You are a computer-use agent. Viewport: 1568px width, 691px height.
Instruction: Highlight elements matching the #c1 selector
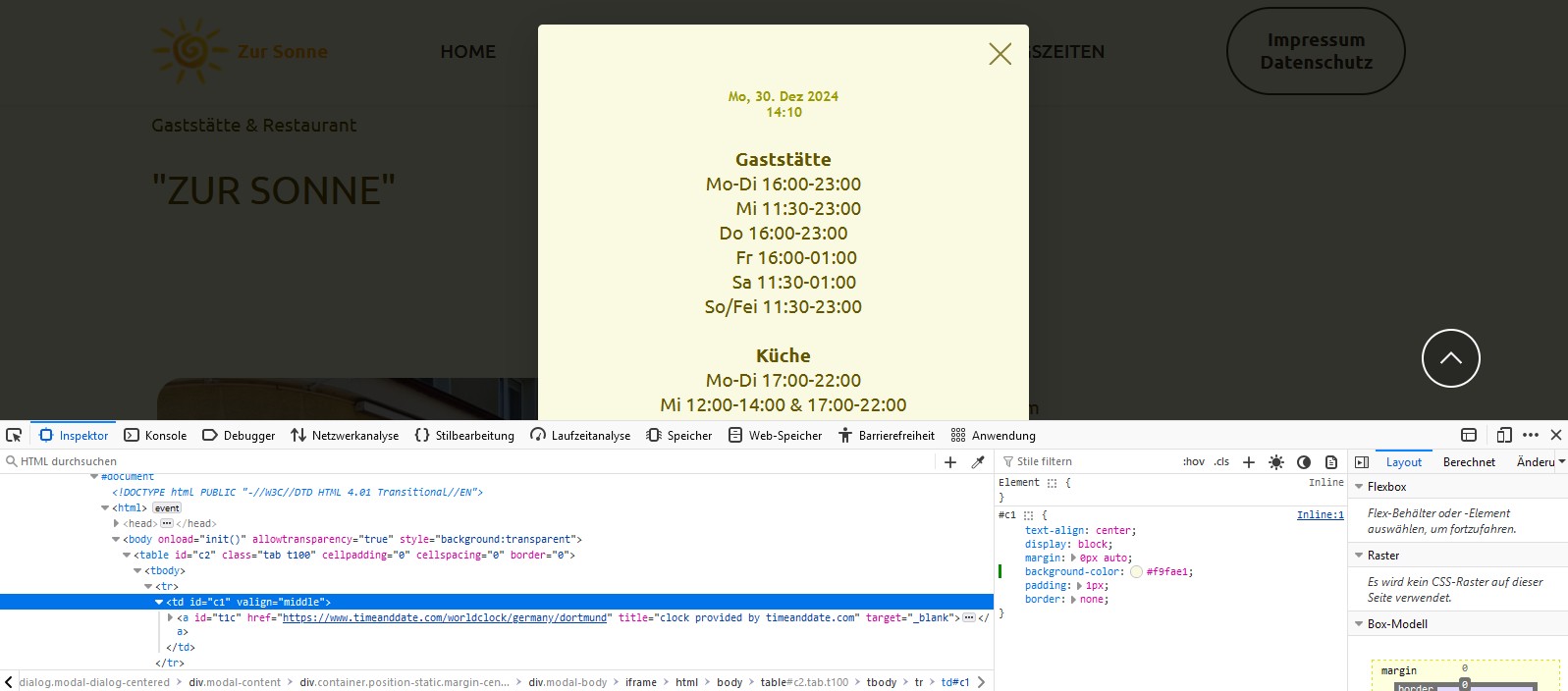[x=1029, y=515]
